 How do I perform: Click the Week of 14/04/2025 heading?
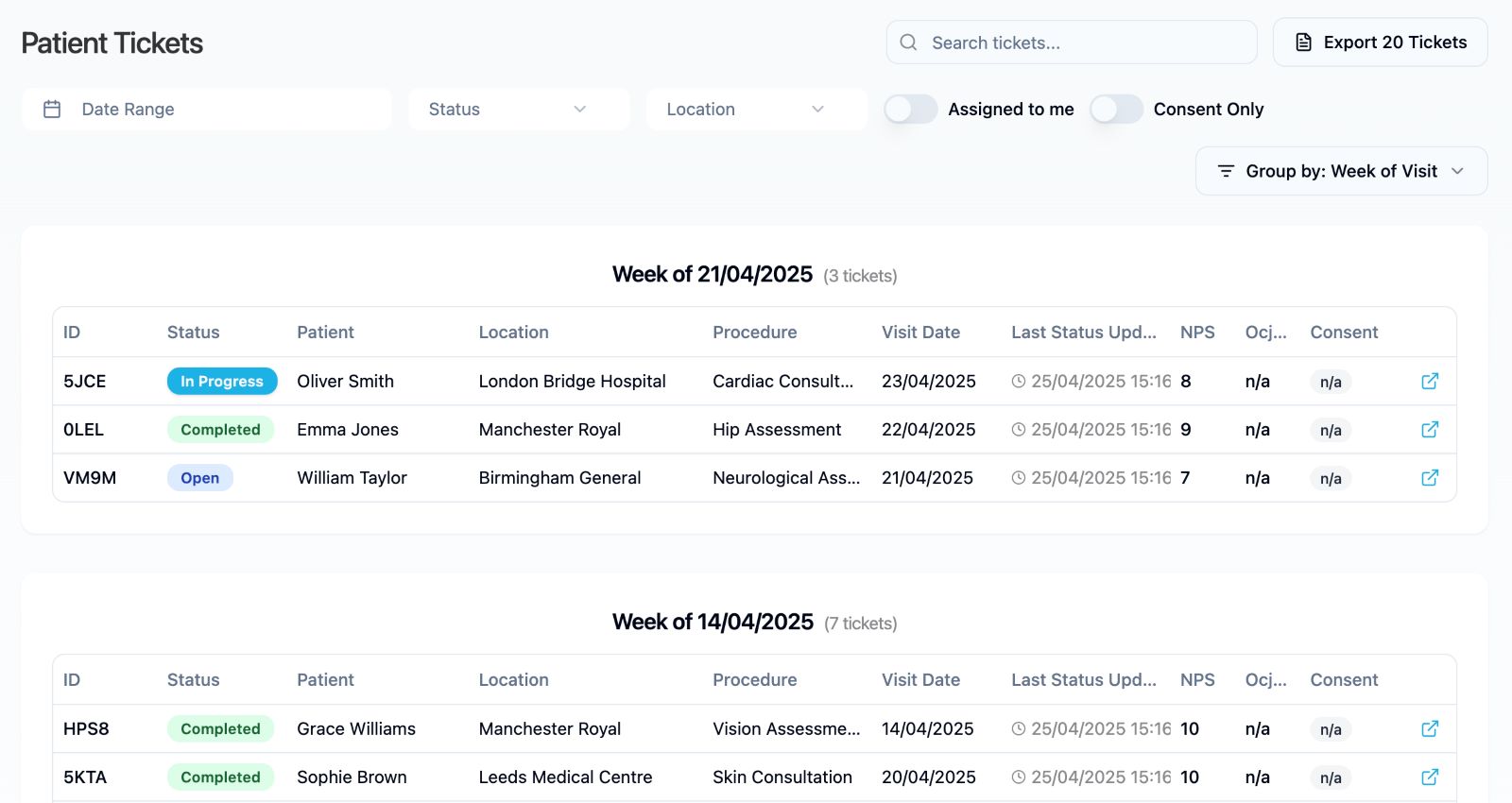(x=713, y=622)
